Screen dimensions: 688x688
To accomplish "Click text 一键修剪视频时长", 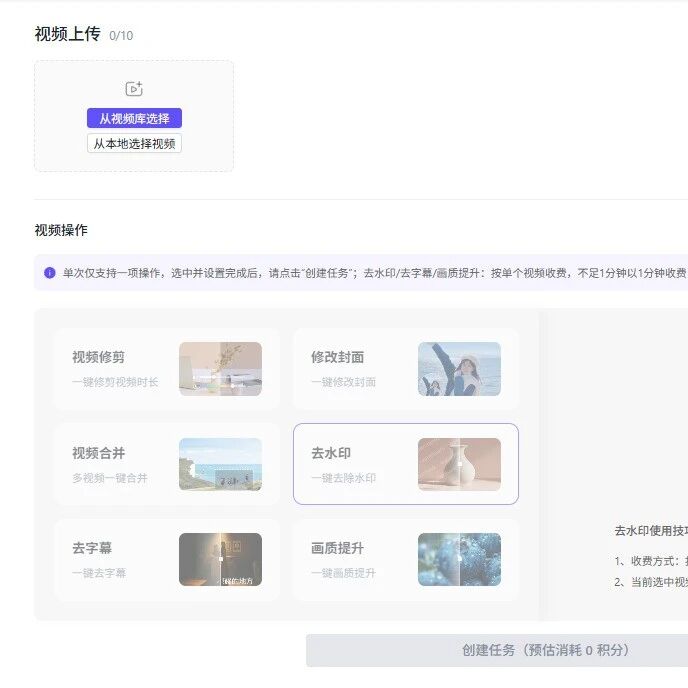I will click(x=115, y=382).
